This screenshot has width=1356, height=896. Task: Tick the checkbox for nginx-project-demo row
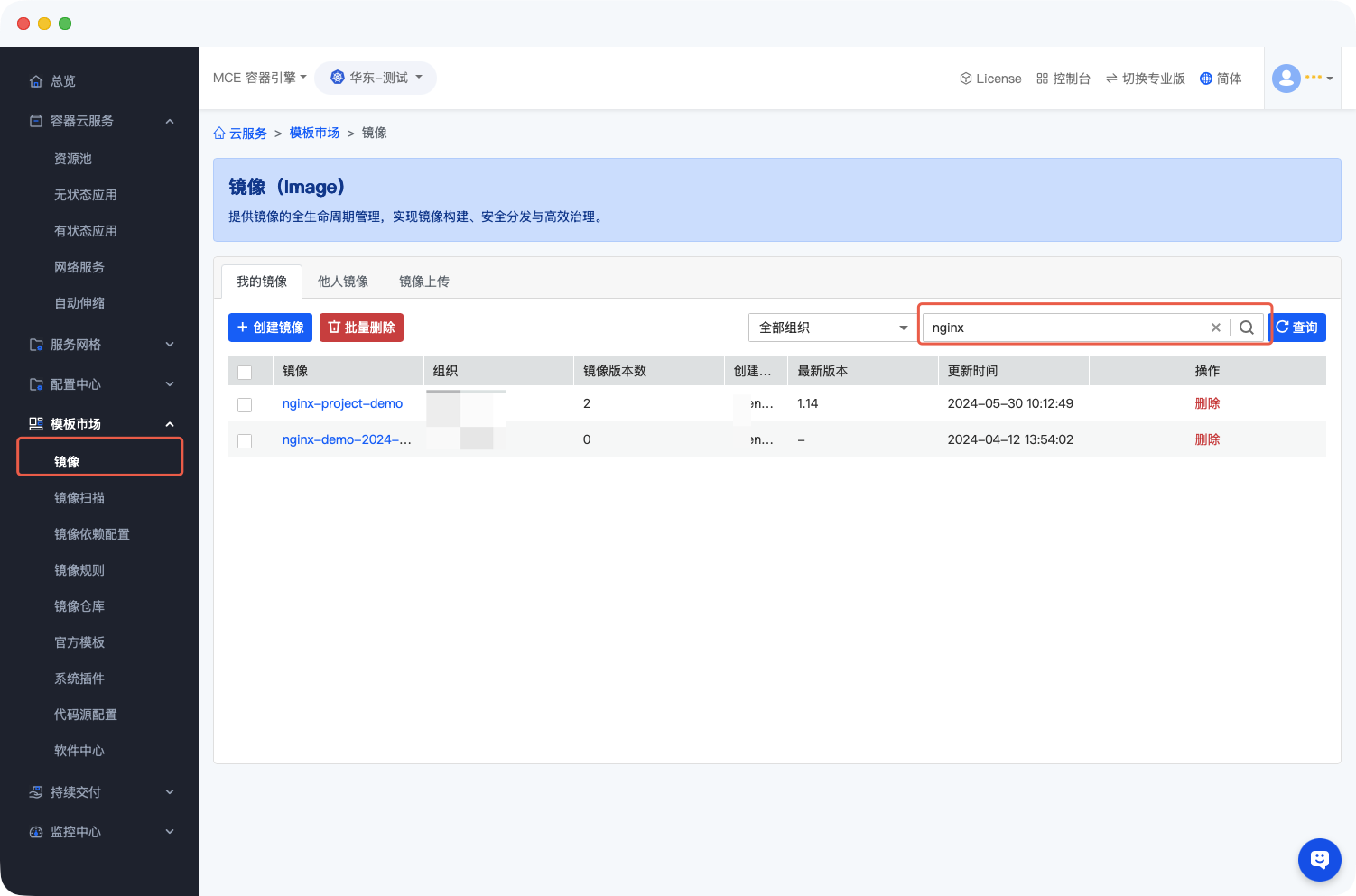(245, 404)
